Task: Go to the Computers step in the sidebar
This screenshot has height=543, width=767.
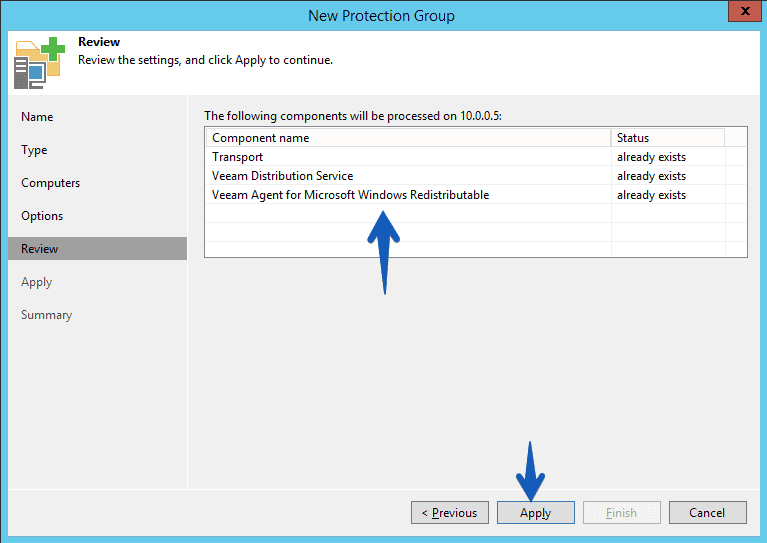Action: click(50, 183)
